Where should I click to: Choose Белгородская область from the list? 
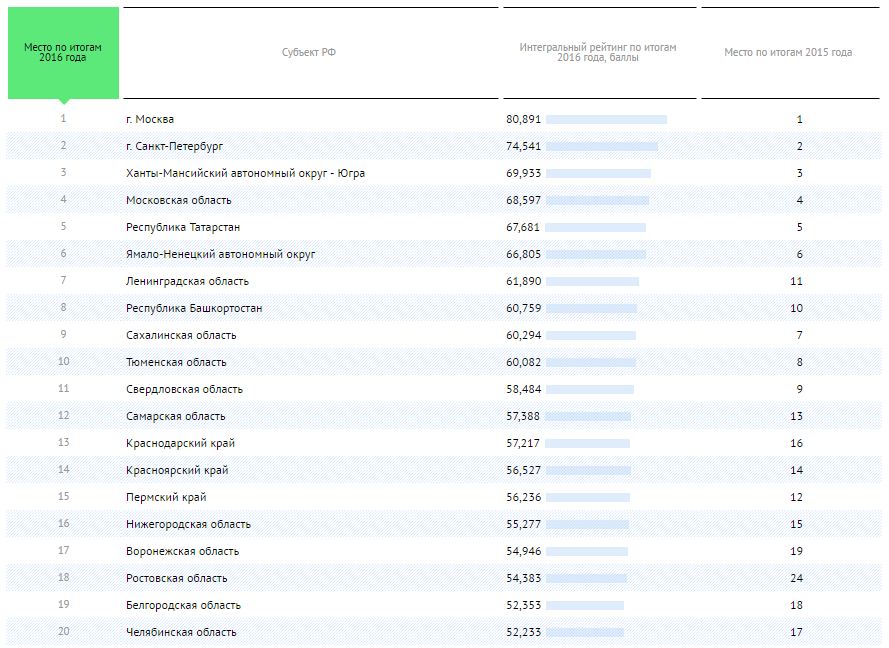click(x=183, y=606)
